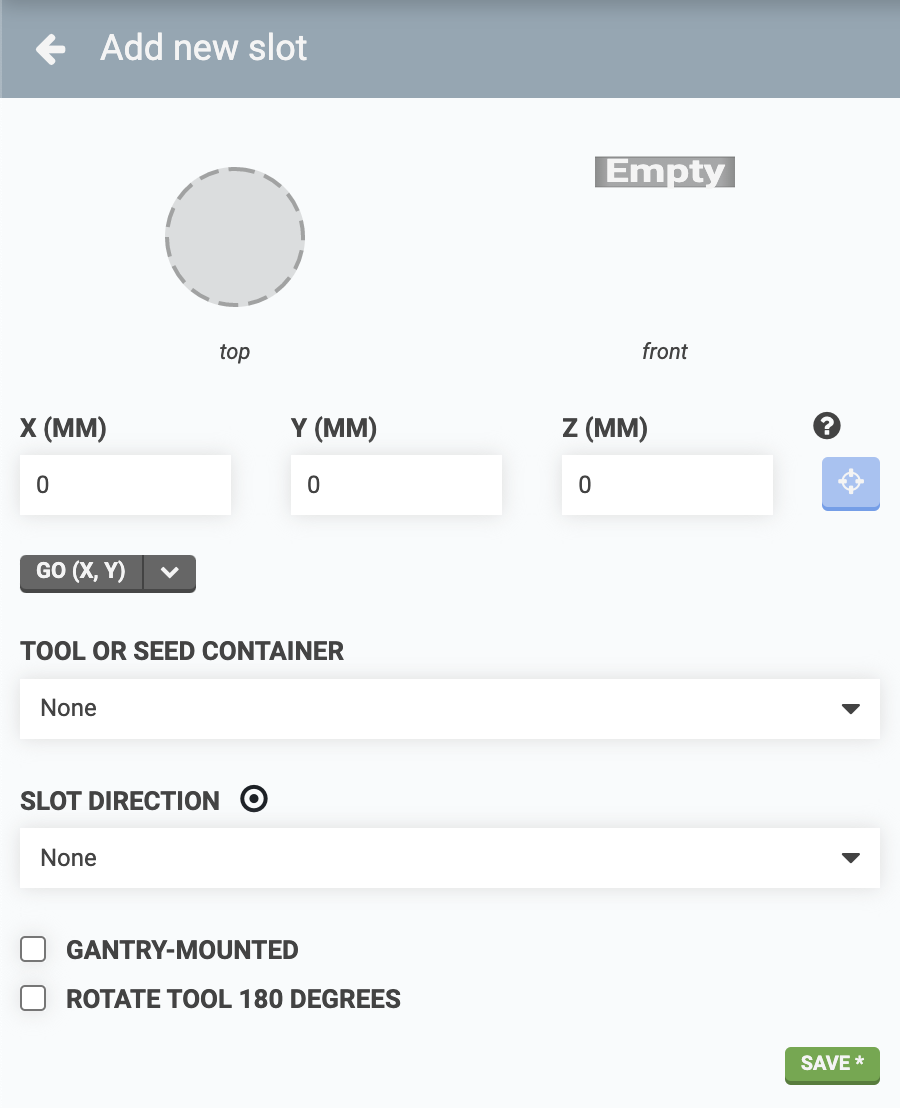Click the slot direction target icon
This screenshot has height=1108, width=900.
tap(255, 800)
